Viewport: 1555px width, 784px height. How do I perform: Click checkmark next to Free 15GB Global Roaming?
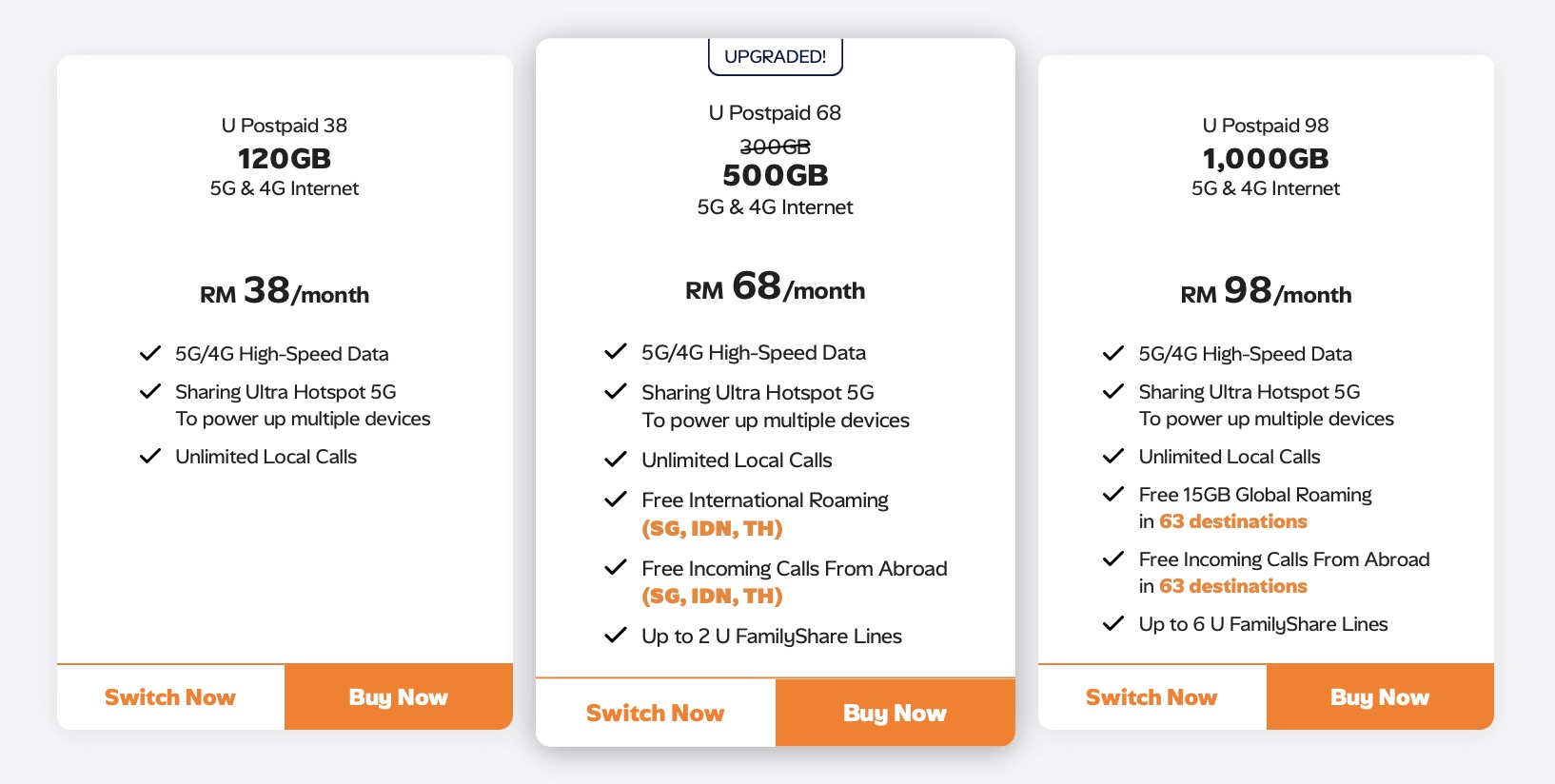coord(1113,494)
